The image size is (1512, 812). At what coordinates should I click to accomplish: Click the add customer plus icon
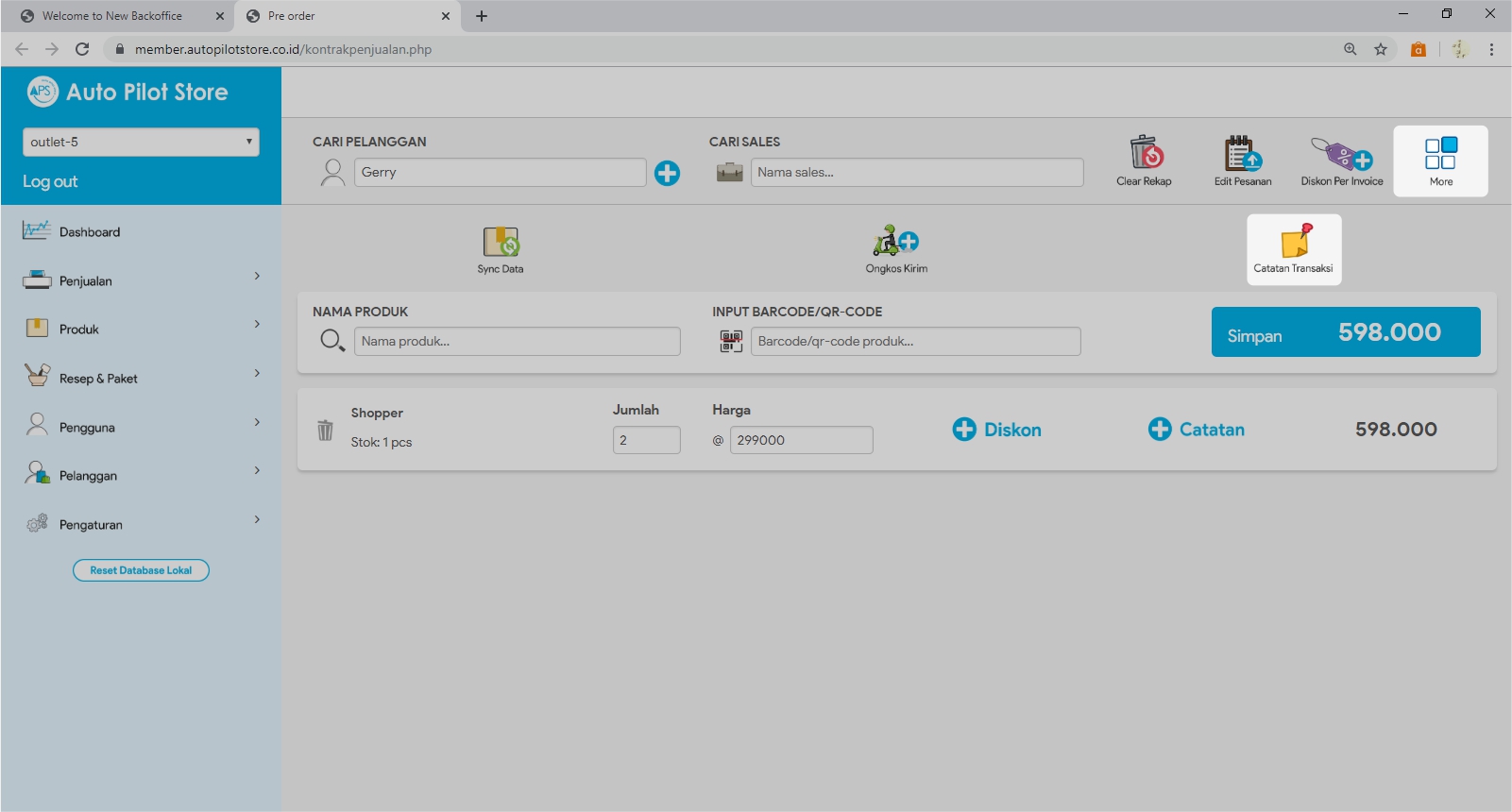coord(667,173)
